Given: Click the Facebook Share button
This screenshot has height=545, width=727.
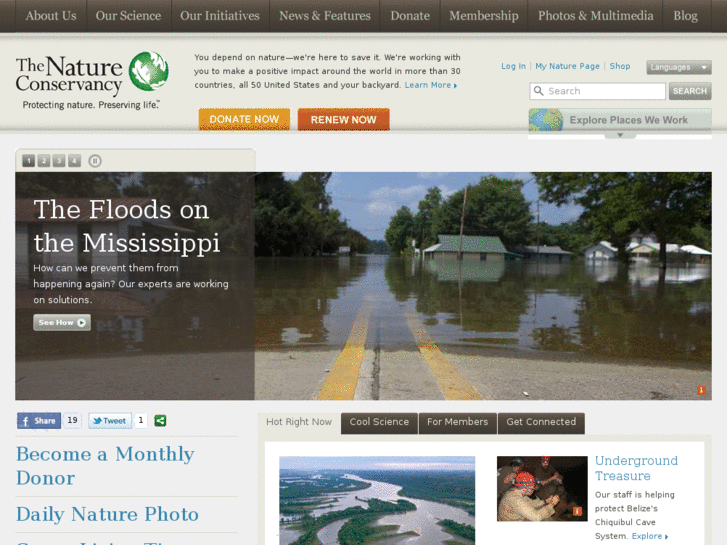Looking at the screenshot, I should [39, 421].
